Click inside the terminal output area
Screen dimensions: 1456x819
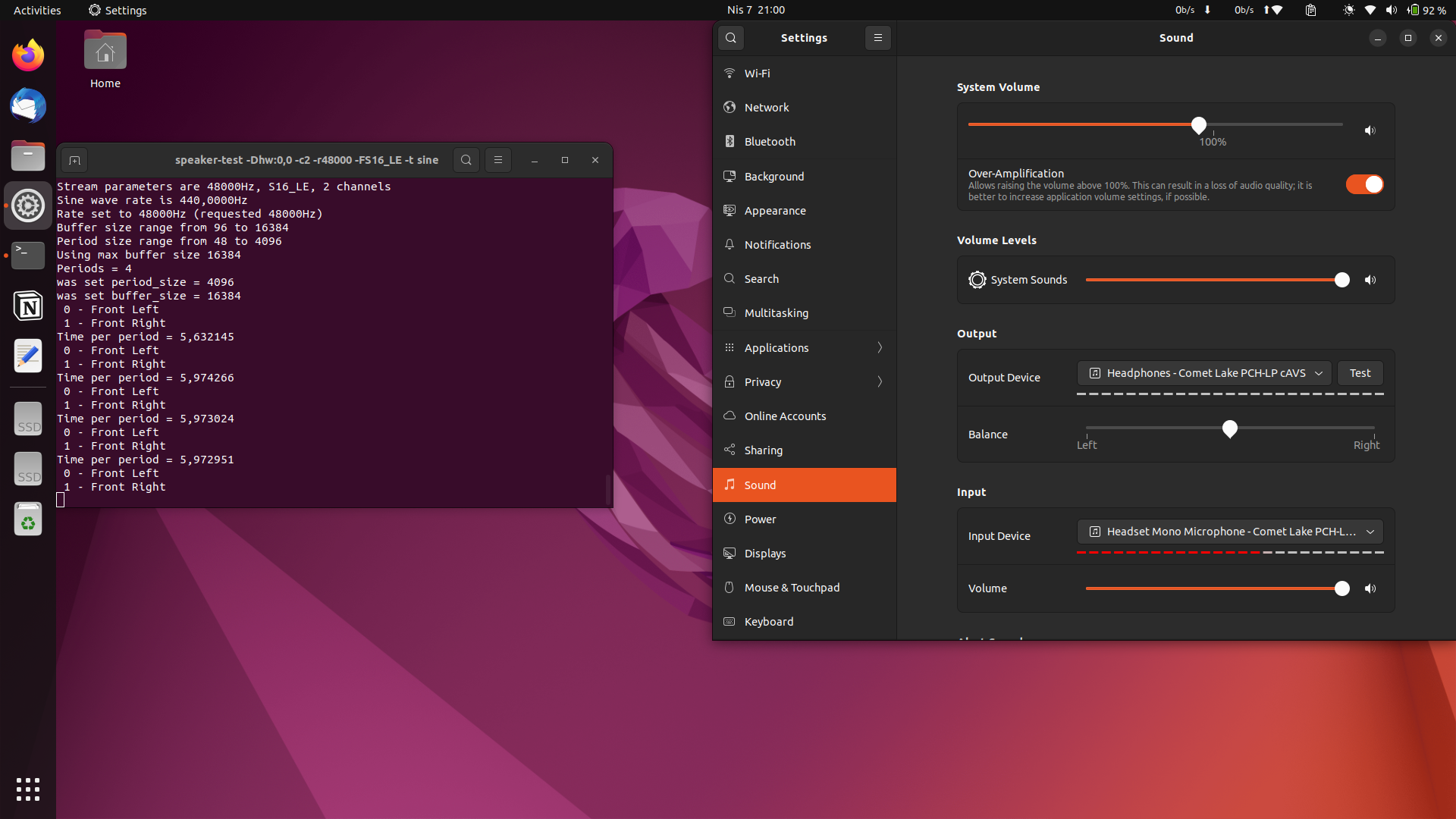(334, 341)
